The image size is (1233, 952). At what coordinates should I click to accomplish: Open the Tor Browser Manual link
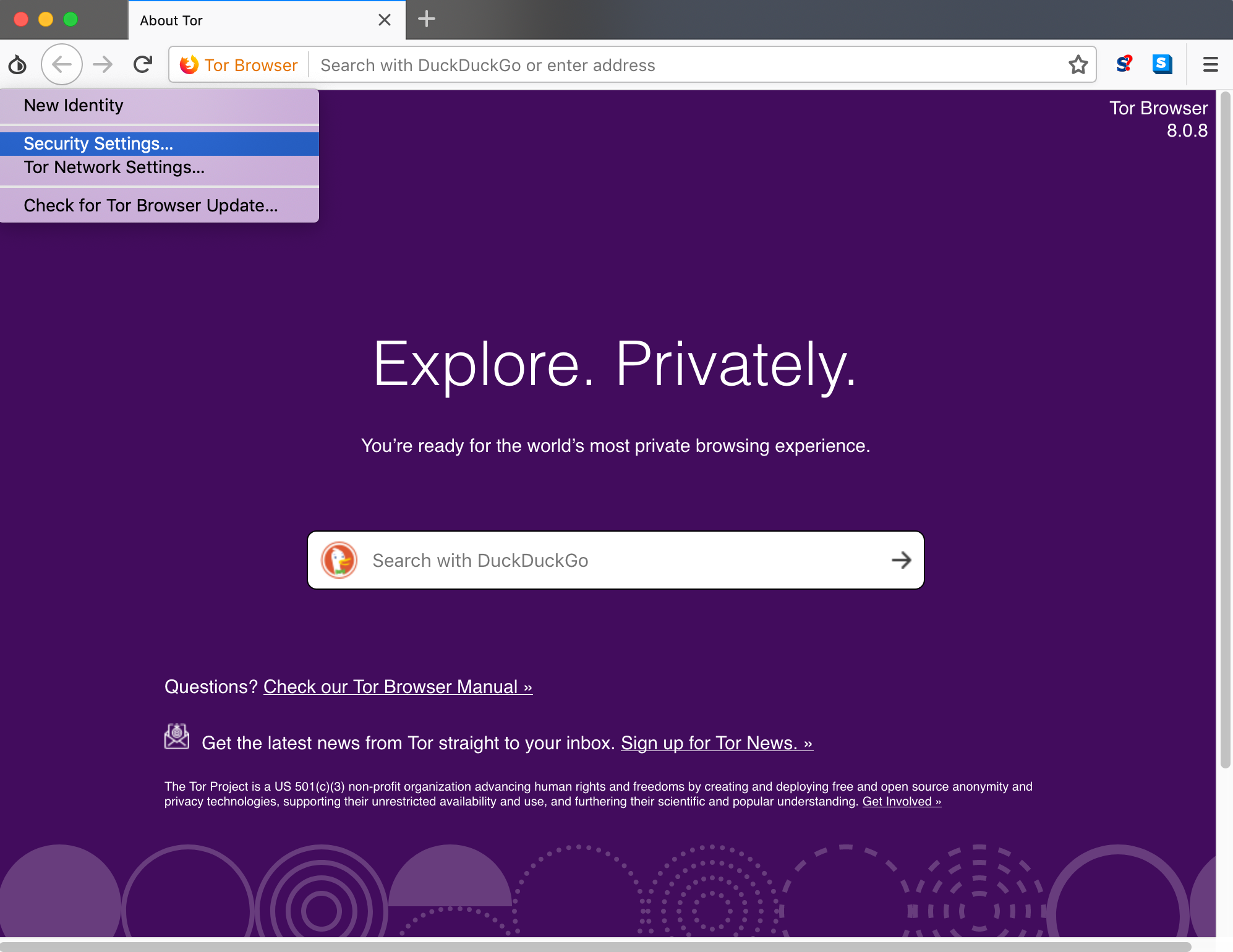pyautogui.click(x=398, y=687)
